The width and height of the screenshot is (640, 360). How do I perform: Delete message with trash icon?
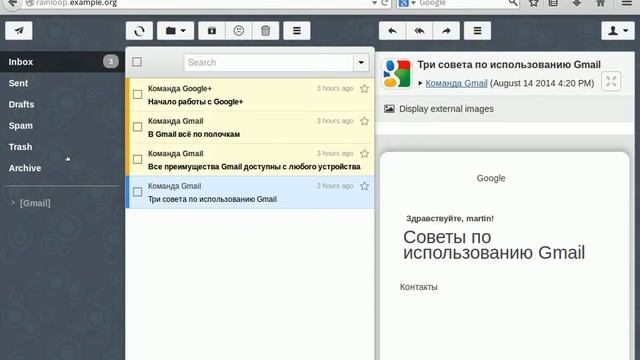pos(266,31)
